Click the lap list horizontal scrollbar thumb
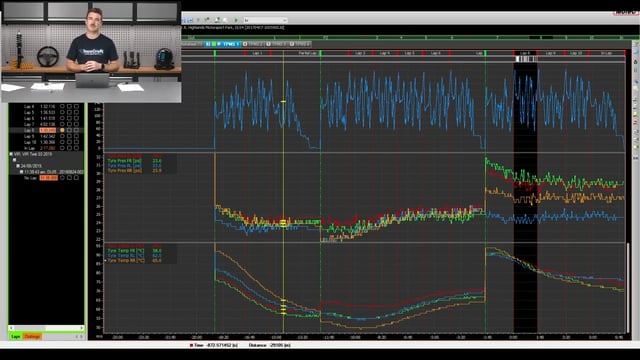 (x=29, y=328)
